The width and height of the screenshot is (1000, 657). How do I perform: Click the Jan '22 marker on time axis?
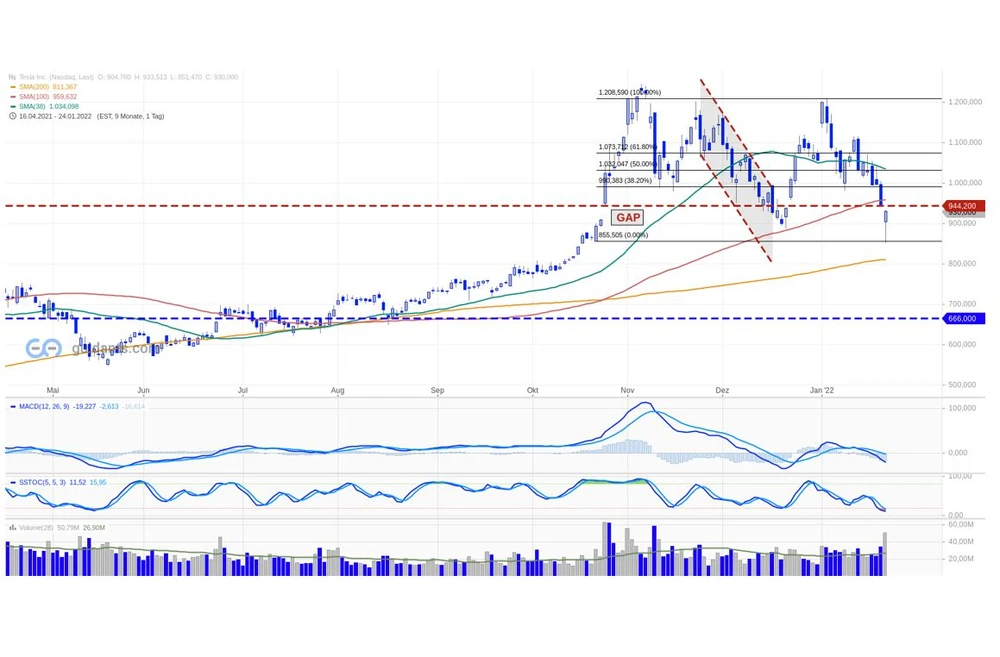tap(821, 390)
